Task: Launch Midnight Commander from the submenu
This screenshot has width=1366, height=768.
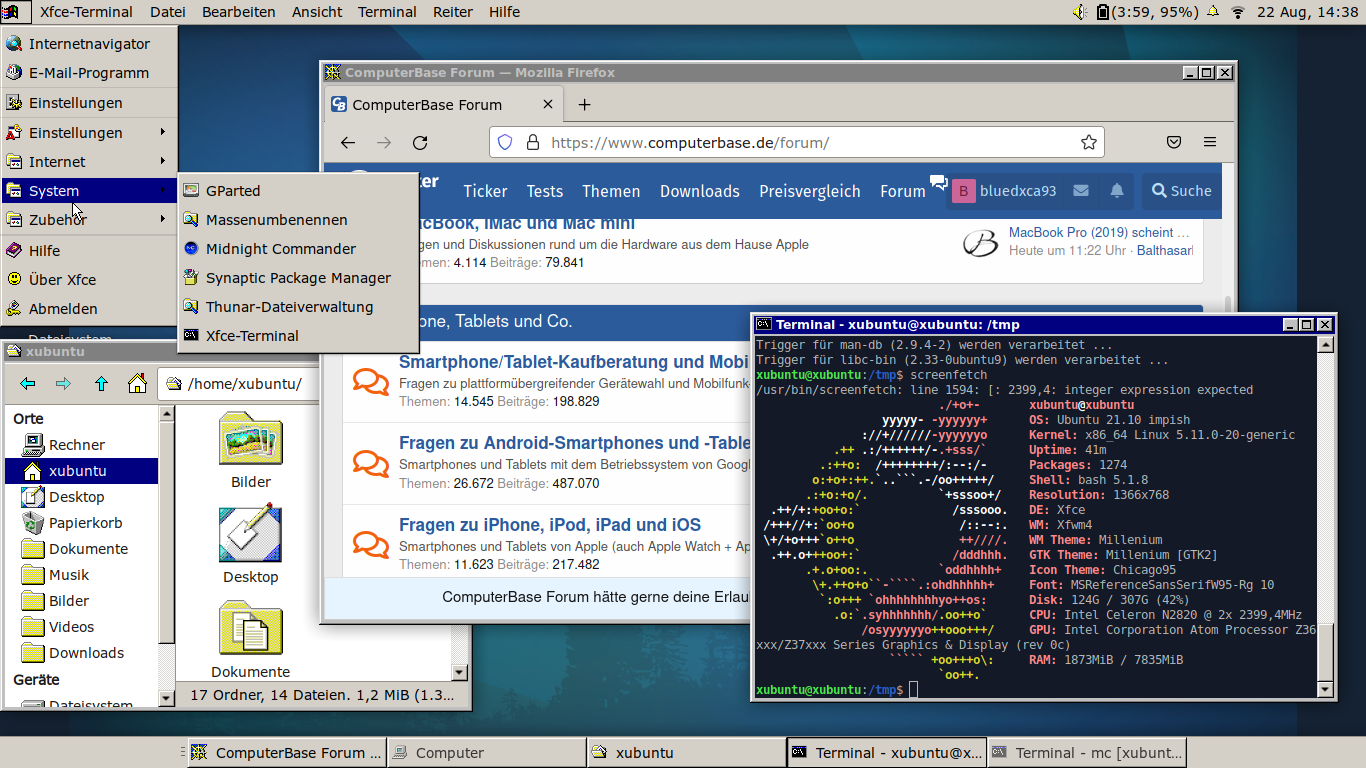Action: (x=298, y=249)
